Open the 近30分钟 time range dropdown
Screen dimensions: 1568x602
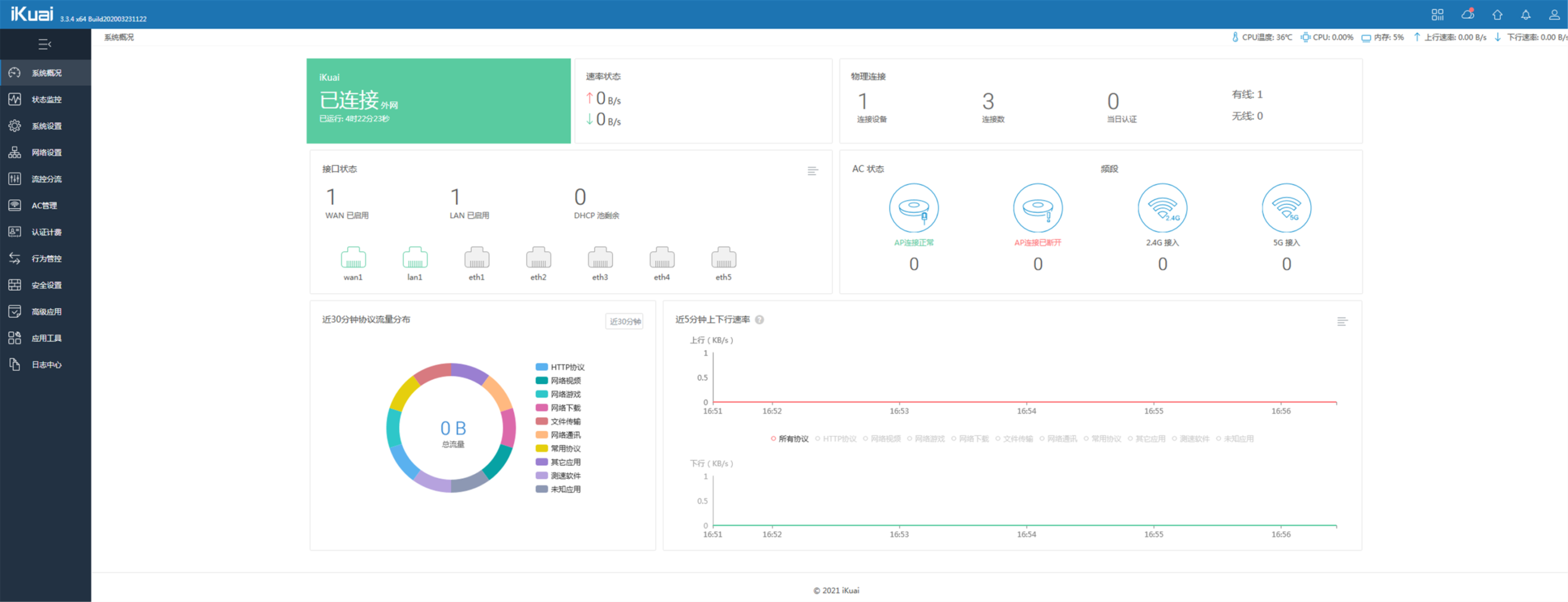[x=624, y=321]
